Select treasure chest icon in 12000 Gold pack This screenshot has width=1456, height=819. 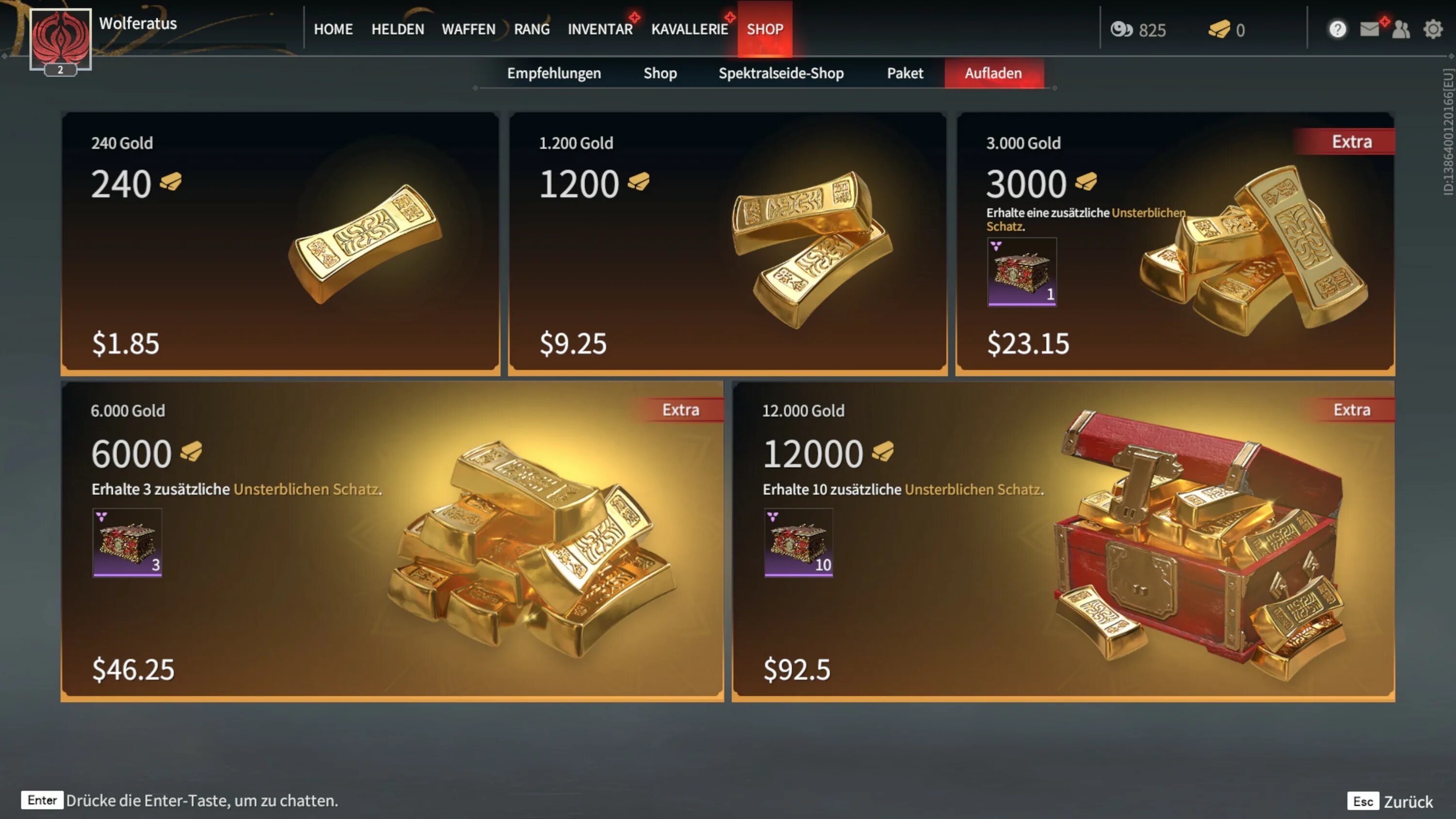click(799, 542)
